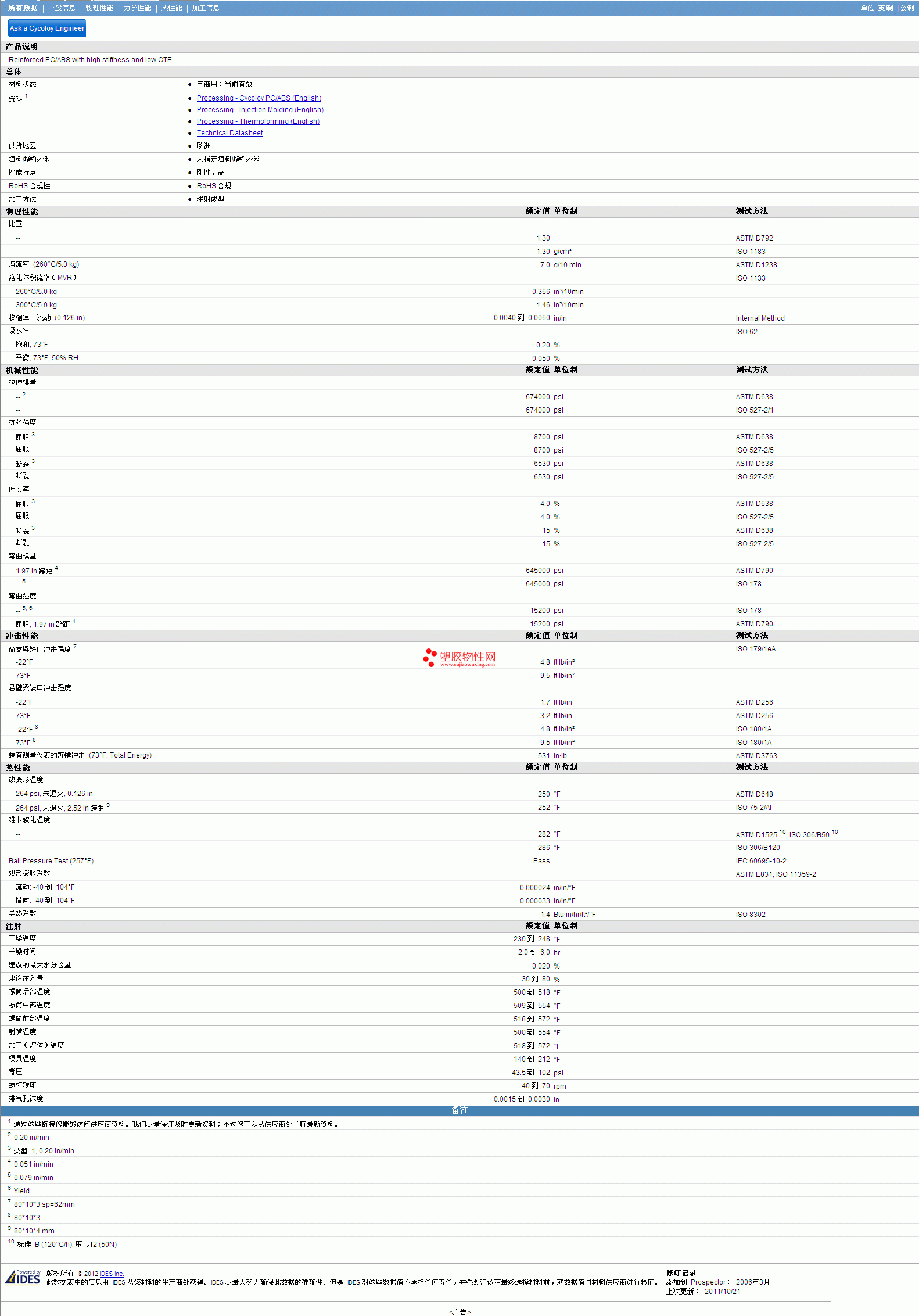Switch to the 一般信息 tab
The height and width of the screenshot is (1316, 919).
tap(62, 8)
